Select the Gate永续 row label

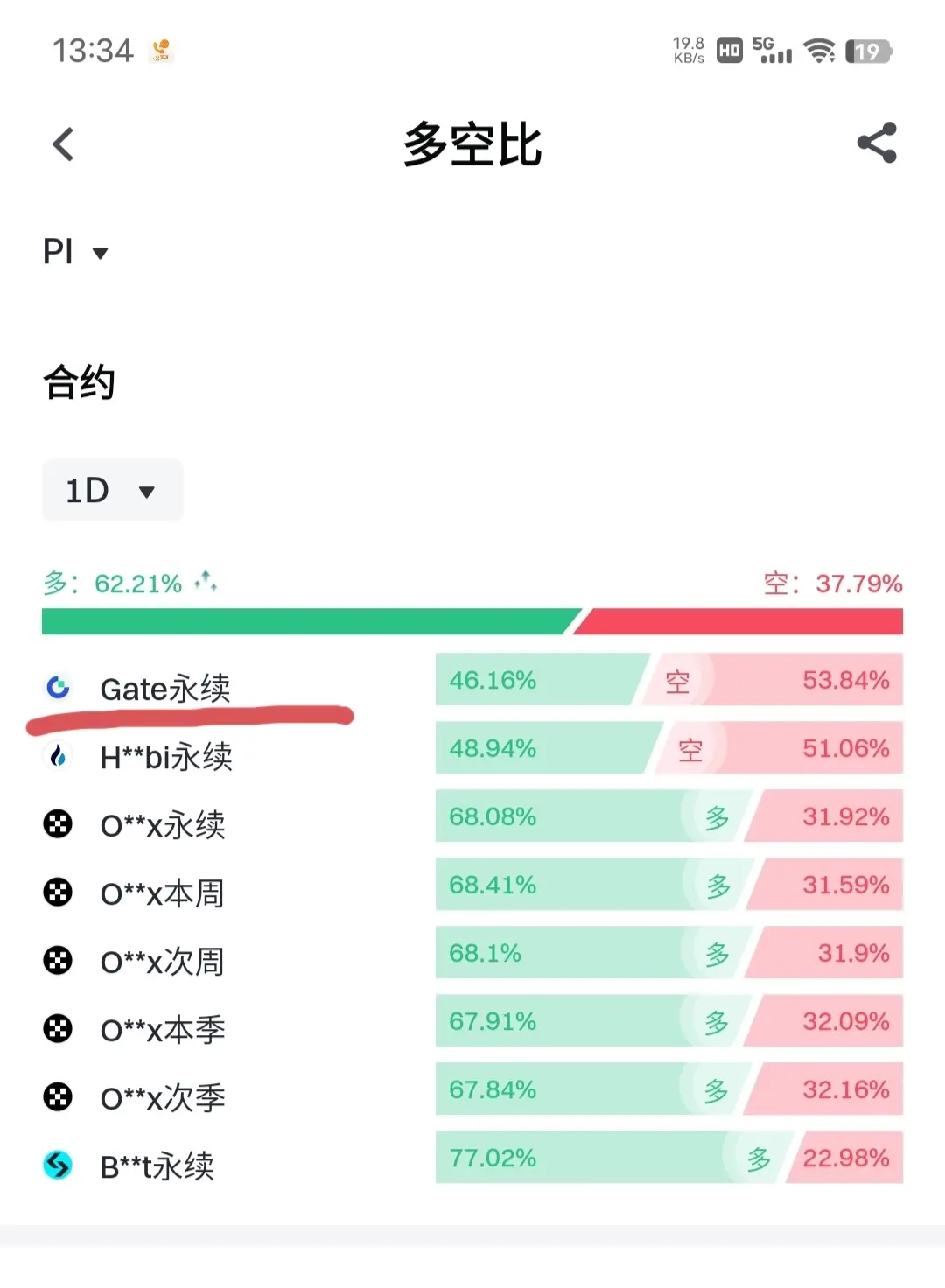[165, 689]
